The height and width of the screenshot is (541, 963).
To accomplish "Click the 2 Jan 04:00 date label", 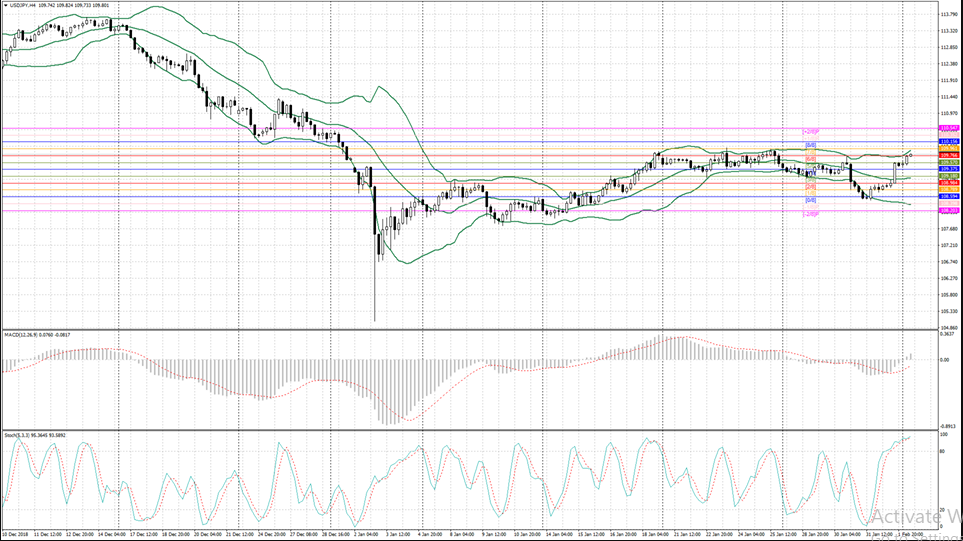I will [367, 535].
